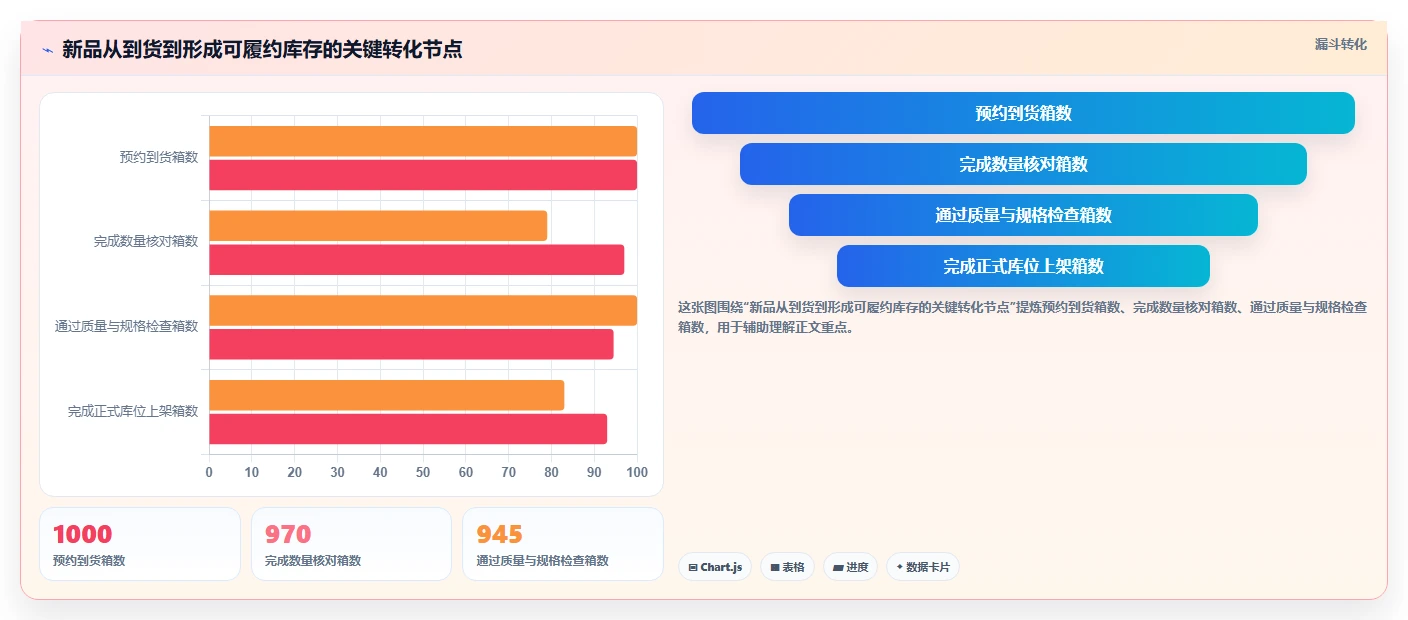Click the orange bar for 预约到货箱数
The image size is (1408, 620).
click(423, 141)
